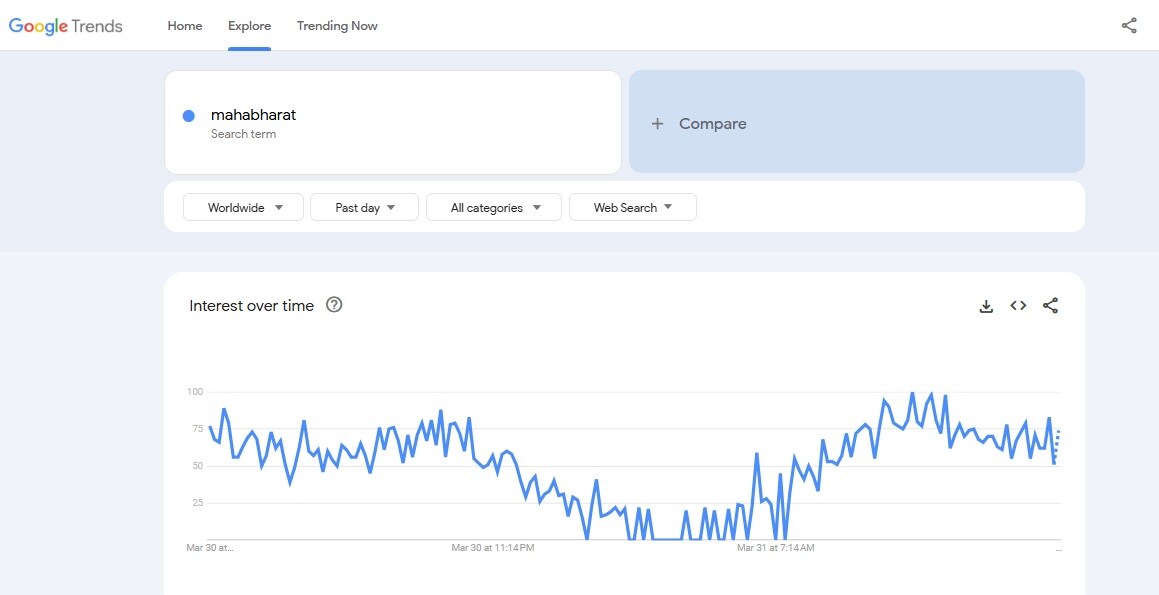This screenshot has height=595, width=1159.
Task: Click the Mar 31 at 7:14AM axis label
Action: coord(775,548)
